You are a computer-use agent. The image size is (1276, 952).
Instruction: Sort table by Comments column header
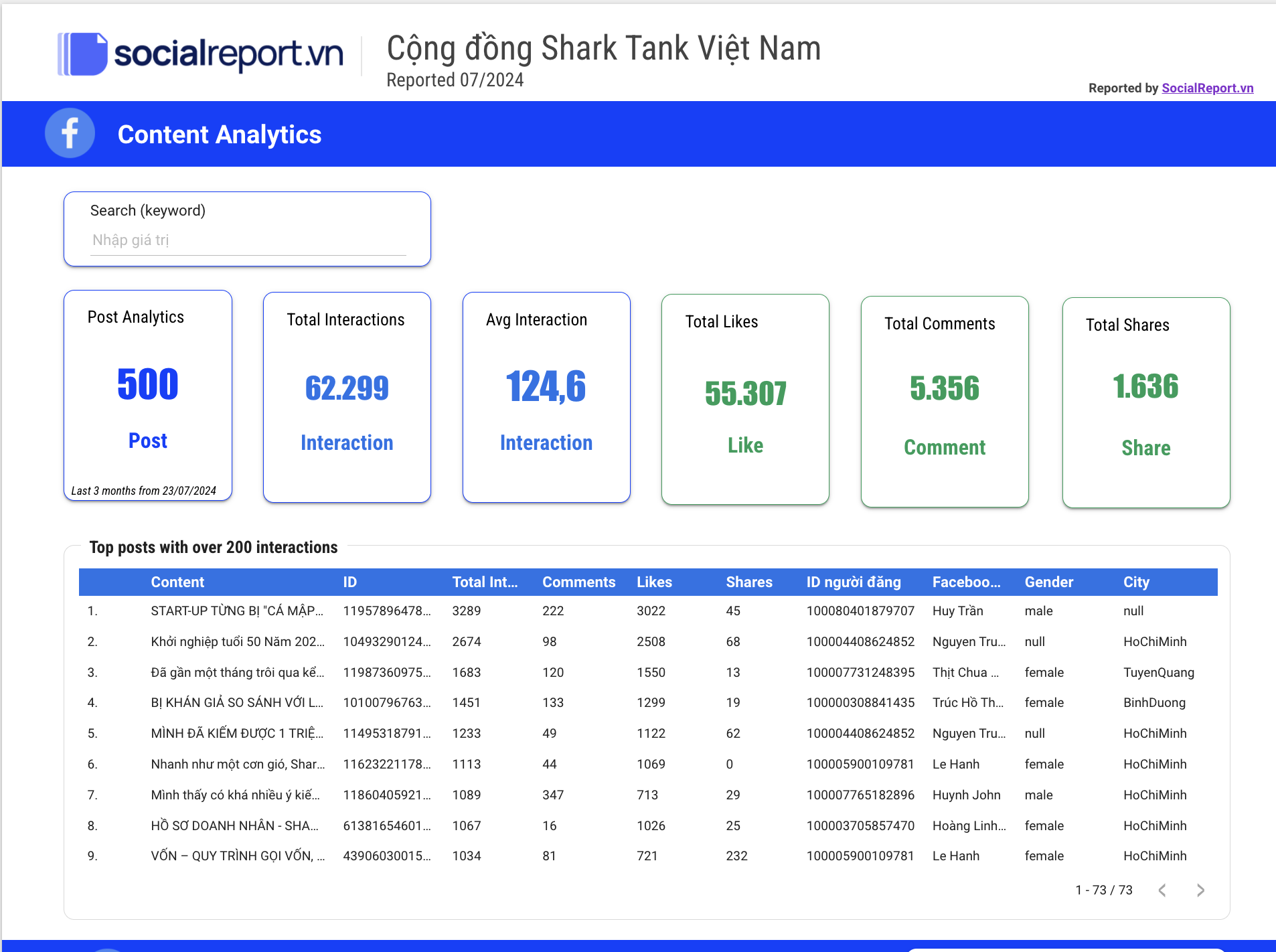pyautogui.click(x=578, y=582)
